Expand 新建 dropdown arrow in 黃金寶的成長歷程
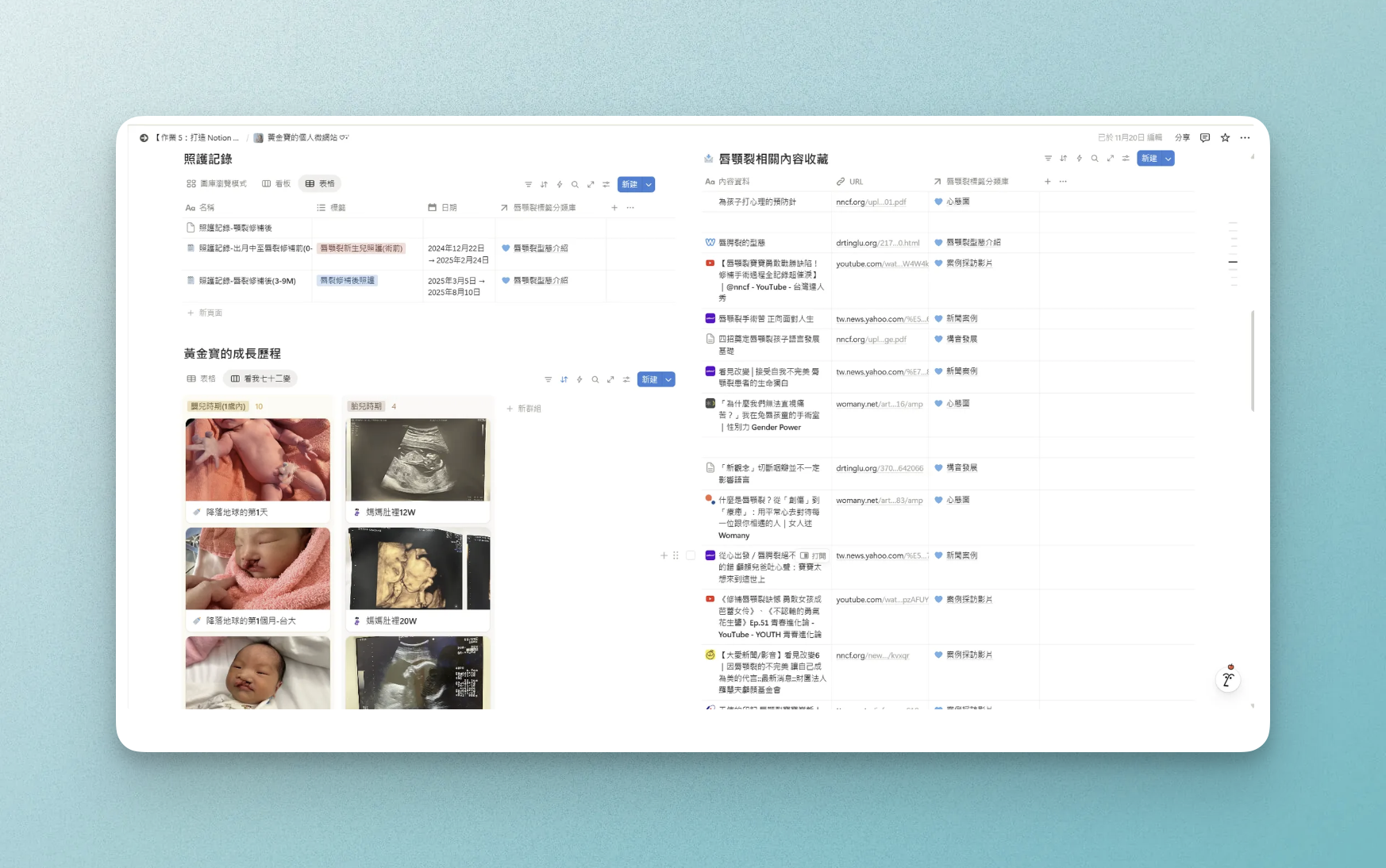Image resolution: width=1386 pixels, height=868 pixels. point(669,380)
